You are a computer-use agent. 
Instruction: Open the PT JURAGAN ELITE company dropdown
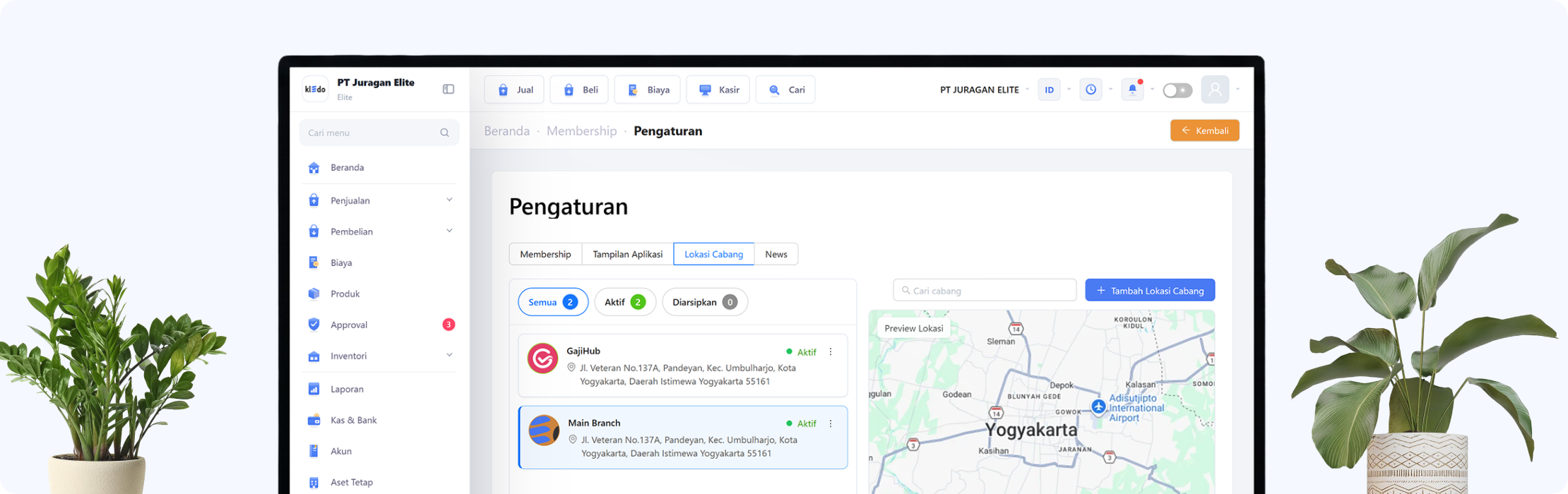point(985,90)
